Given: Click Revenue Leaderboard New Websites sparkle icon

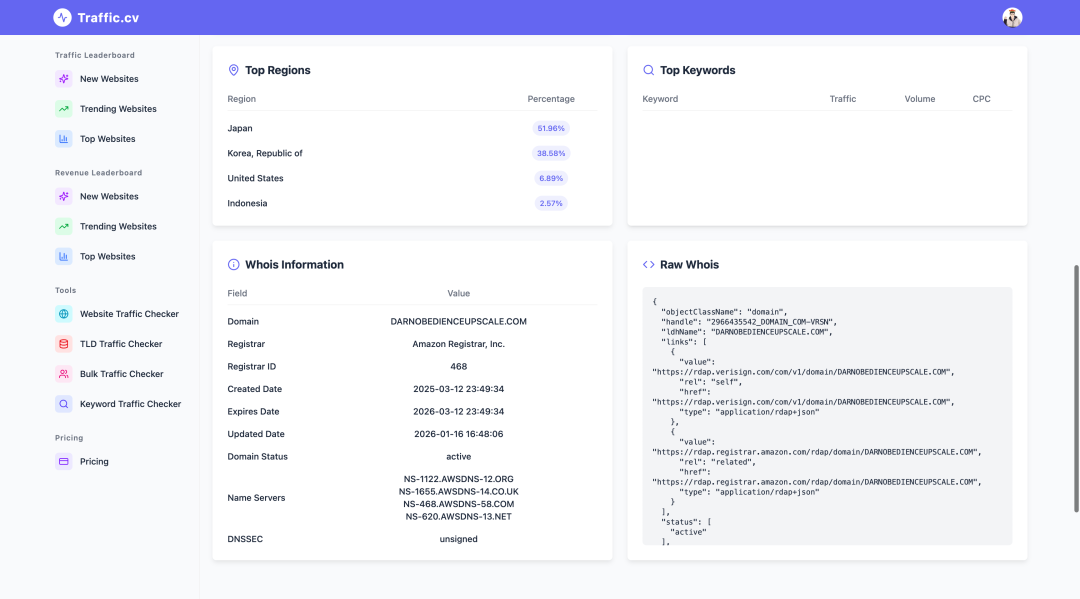Looking at the screenshot, I should 63,196.
